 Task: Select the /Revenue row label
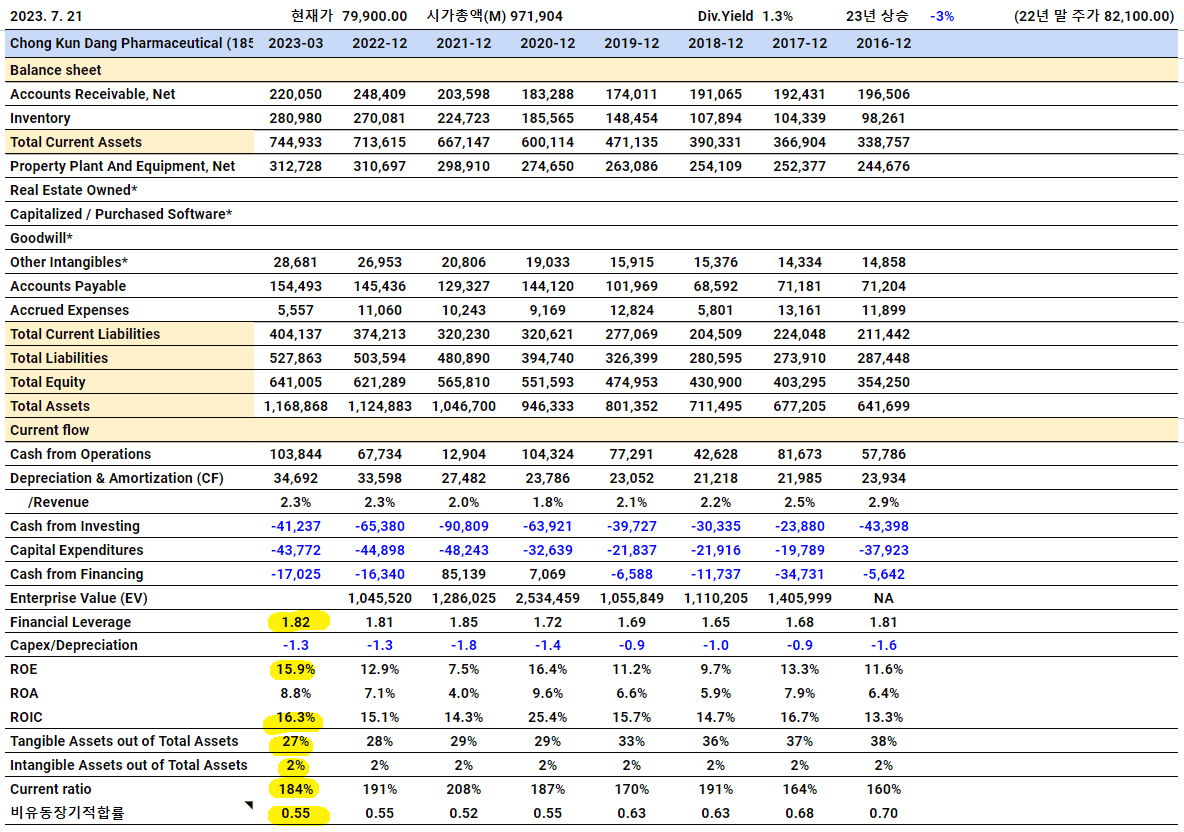(x=58, y=502)
